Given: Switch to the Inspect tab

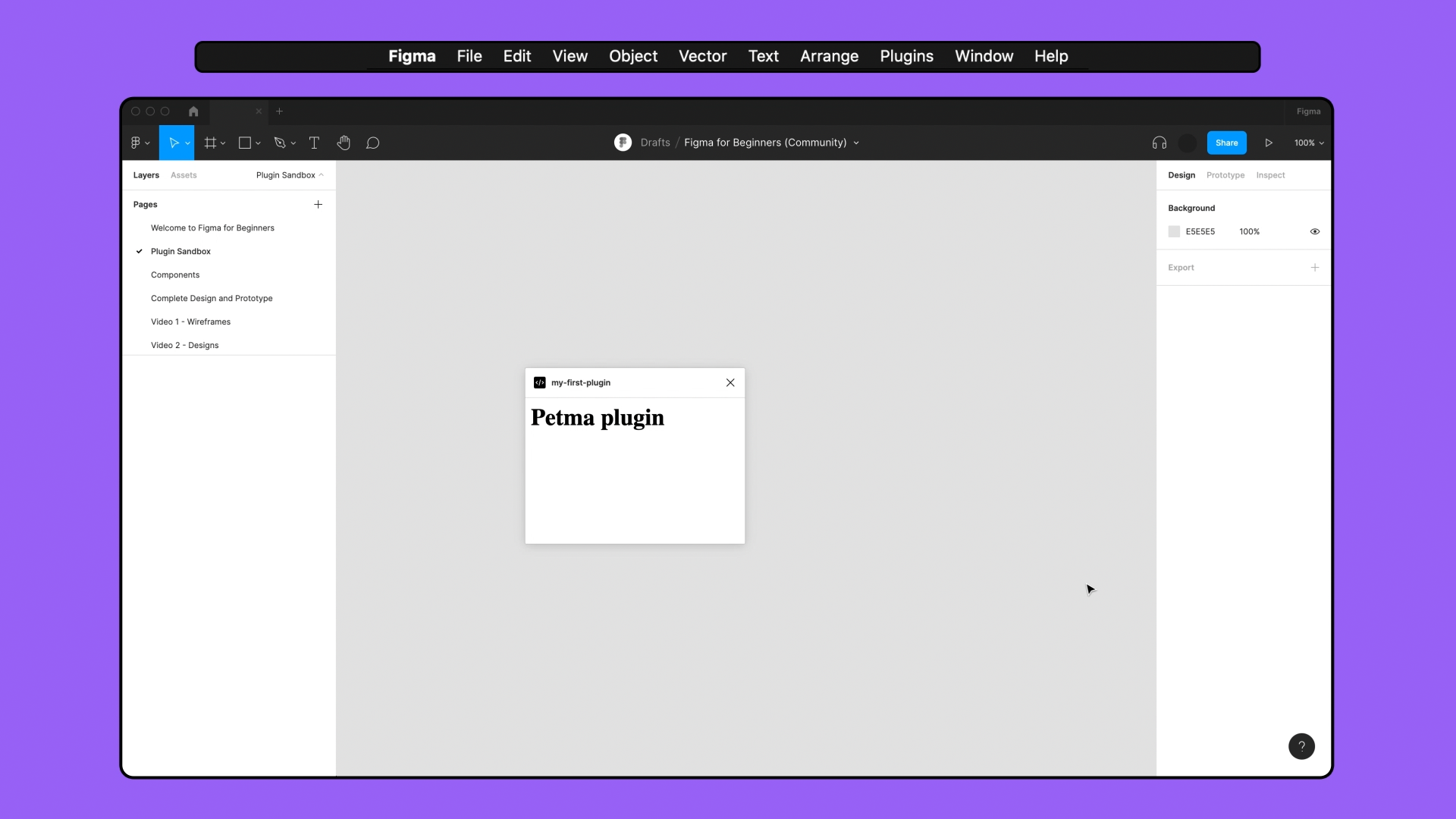Looking at the screenshot, I should click(1270, 175).
